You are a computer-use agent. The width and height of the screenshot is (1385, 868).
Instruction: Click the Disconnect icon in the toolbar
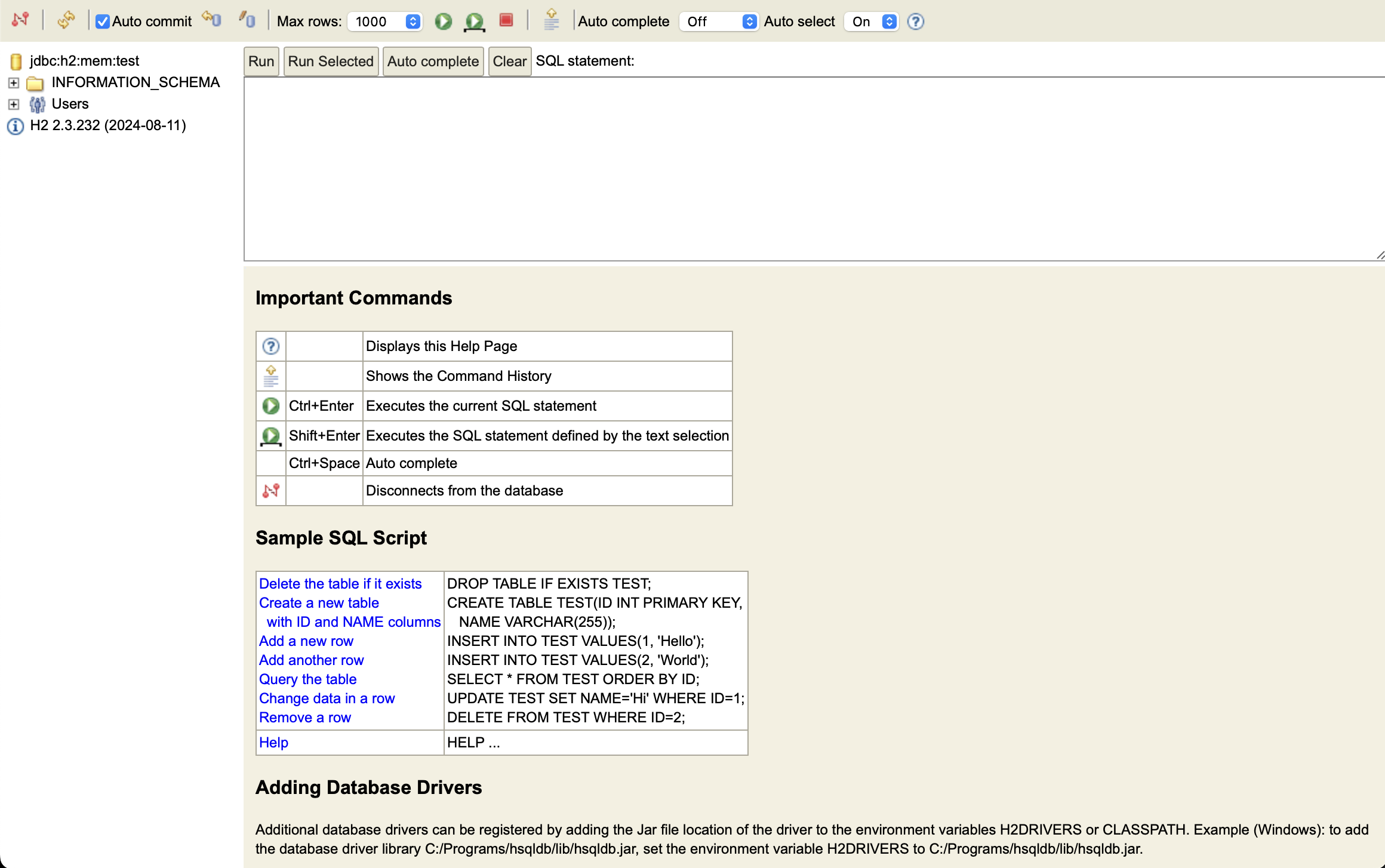point(20,20)
